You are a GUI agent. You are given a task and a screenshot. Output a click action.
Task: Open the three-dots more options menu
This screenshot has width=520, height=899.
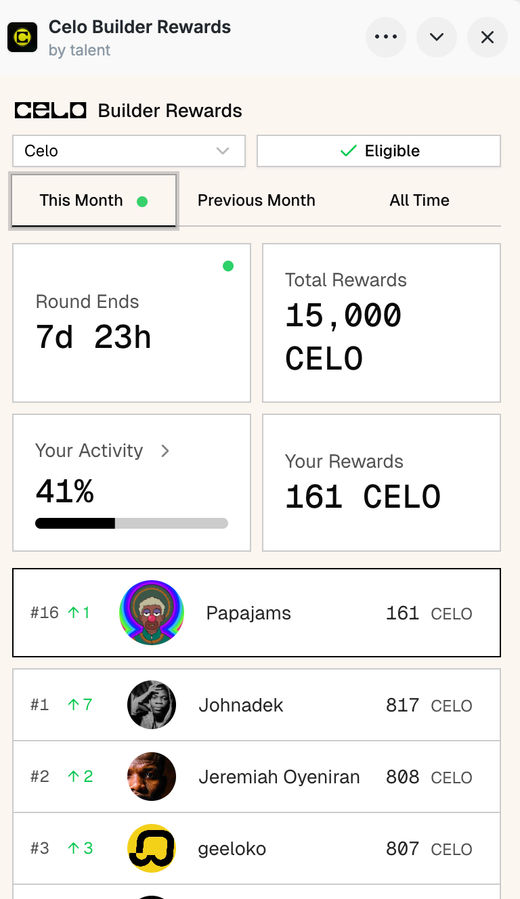tap(386, 37)
